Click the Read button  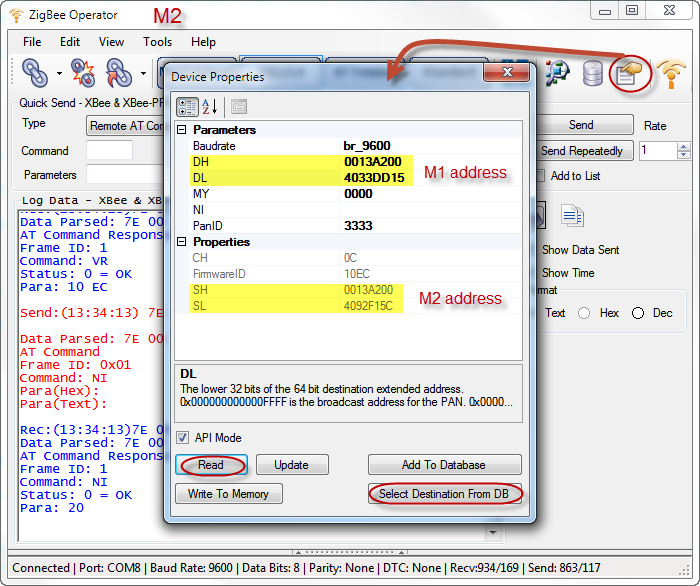click(211, 465)
